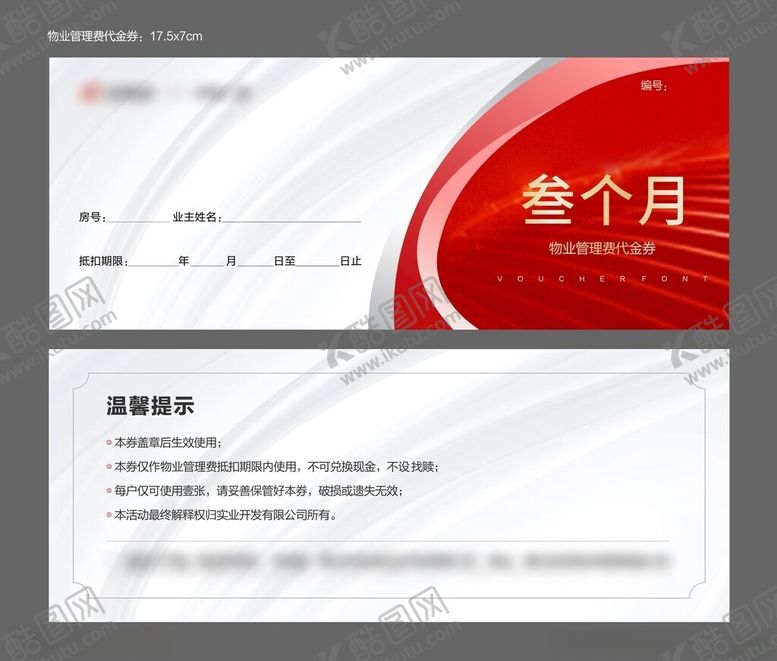Screen dimensions: 777x661
Task: Click the bullet beside 本券仅作物业管理费抵扣
Action: pos(109,466)
